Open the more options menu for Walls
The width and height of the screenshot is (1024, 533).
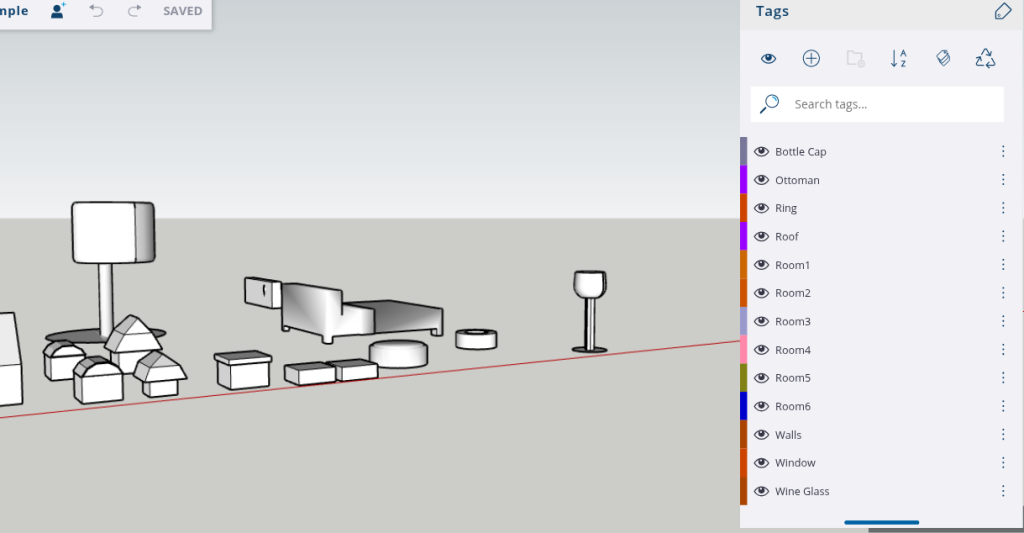coord(1002,435)
